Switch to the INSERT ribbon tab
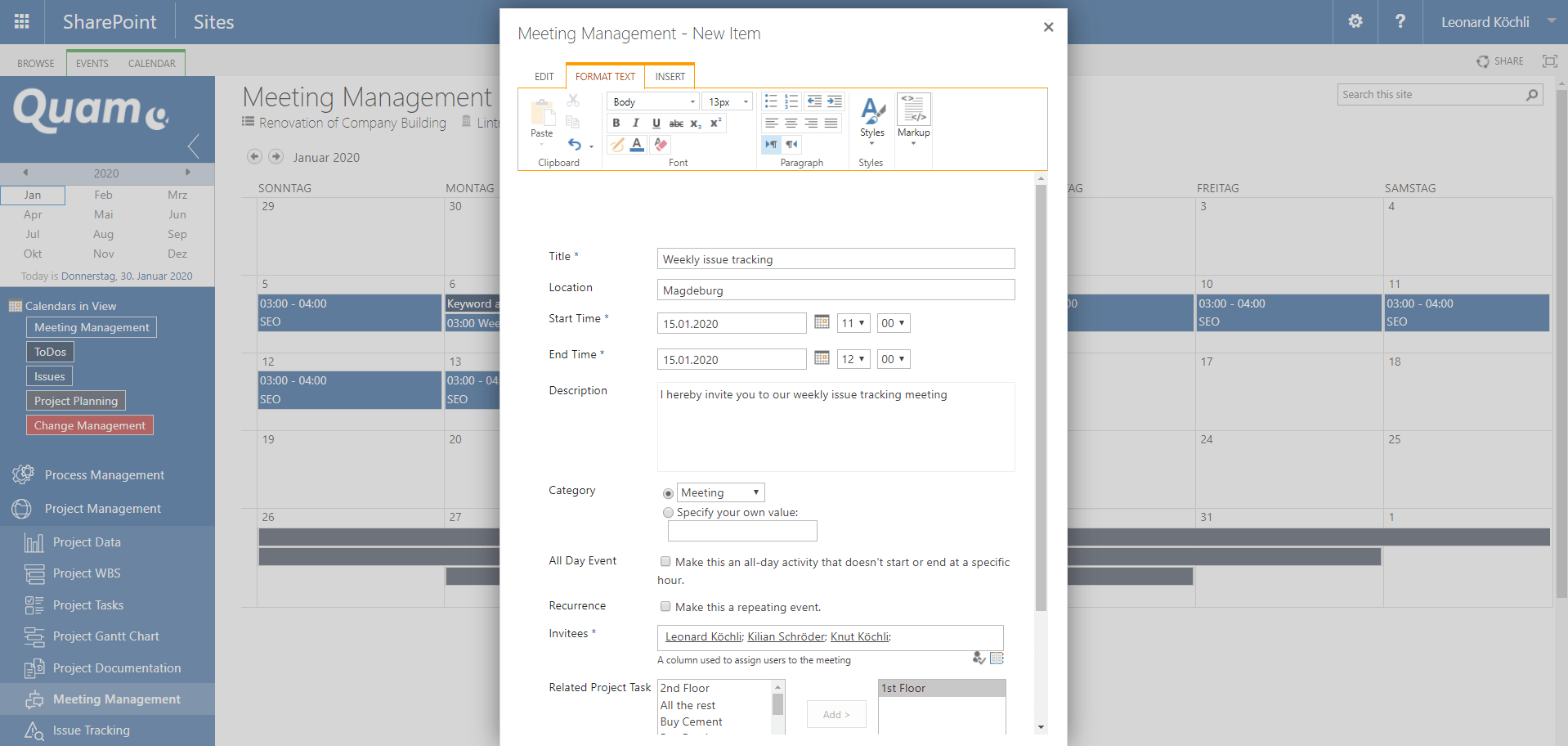The width and height of the screenshot is (1568, 746). pos(670,76)
